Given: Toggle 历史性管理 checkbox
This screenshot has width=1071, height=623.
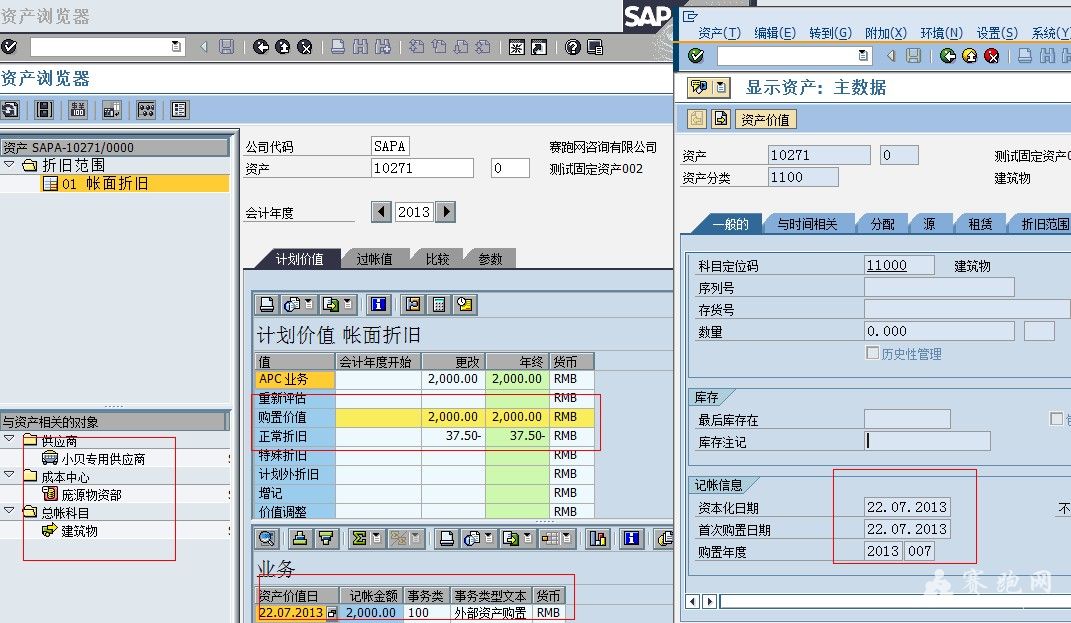Looking at the screenshot, I should pyautogui.click(x=872, y=352).
